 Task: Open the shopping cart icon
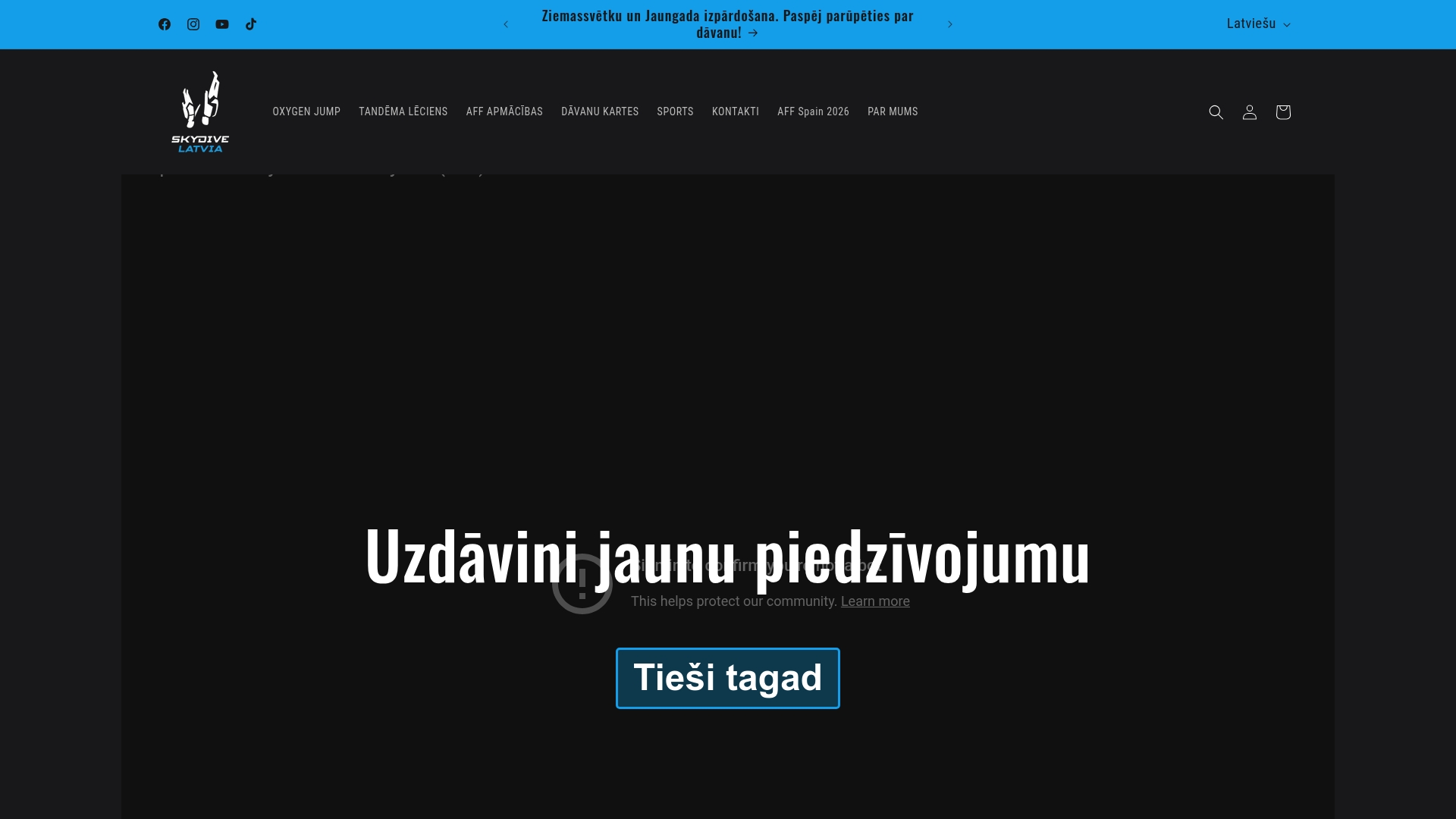(x=1282, y=111)
